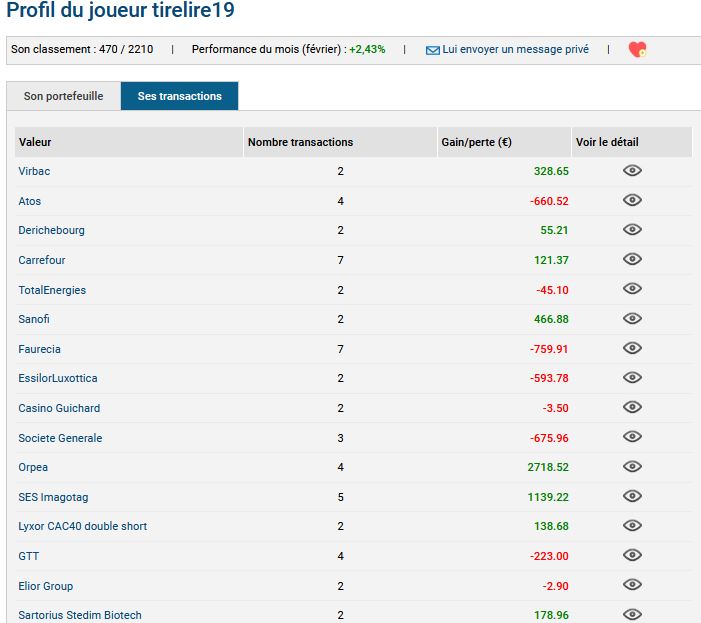
Task: Click the Sanofi gain value 466.88
Action: coord(551,319)
